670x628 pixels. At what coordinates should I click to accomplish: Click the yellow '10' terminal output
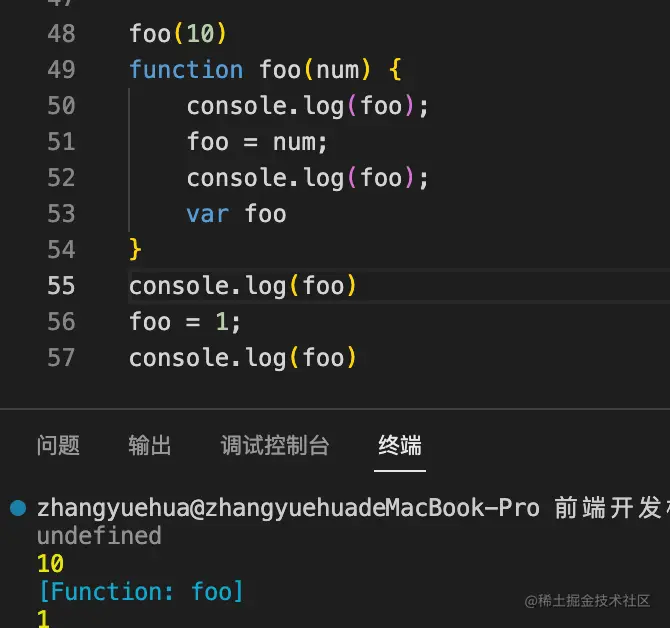(x=50, y=564)
